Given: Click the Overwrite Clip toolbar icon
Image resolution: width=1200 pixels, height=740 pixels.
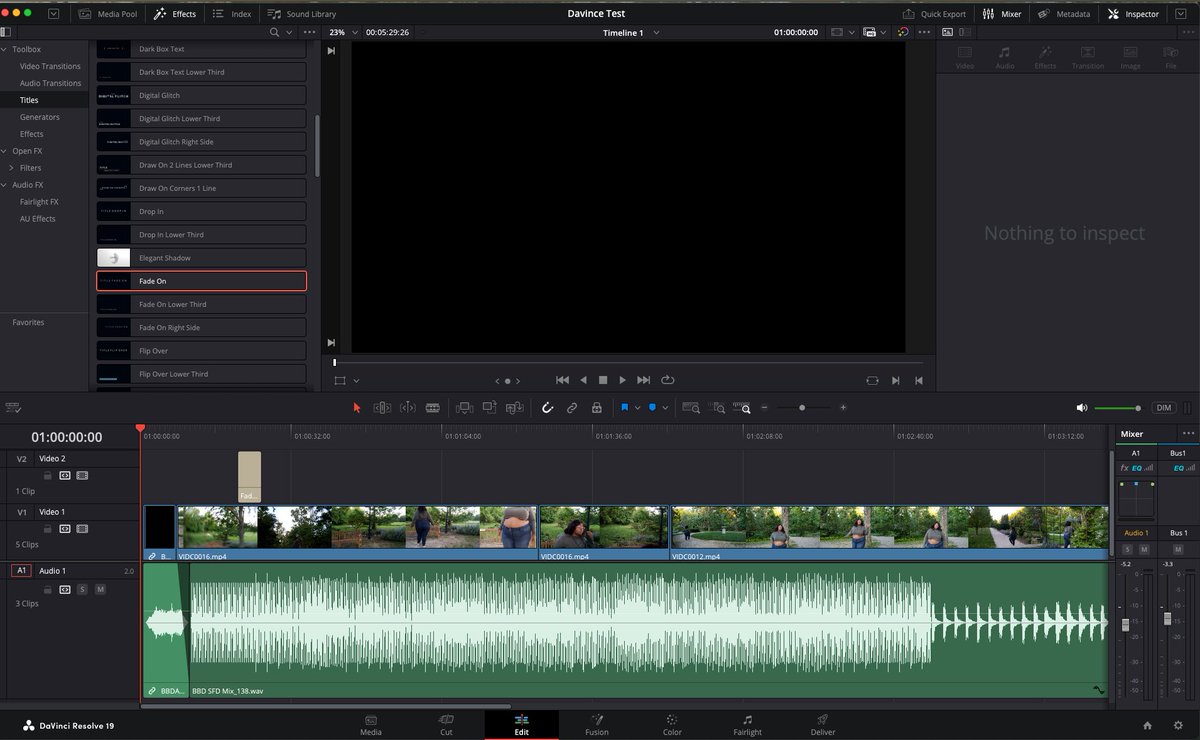Looking at the screenshot, I should [489, 408].
